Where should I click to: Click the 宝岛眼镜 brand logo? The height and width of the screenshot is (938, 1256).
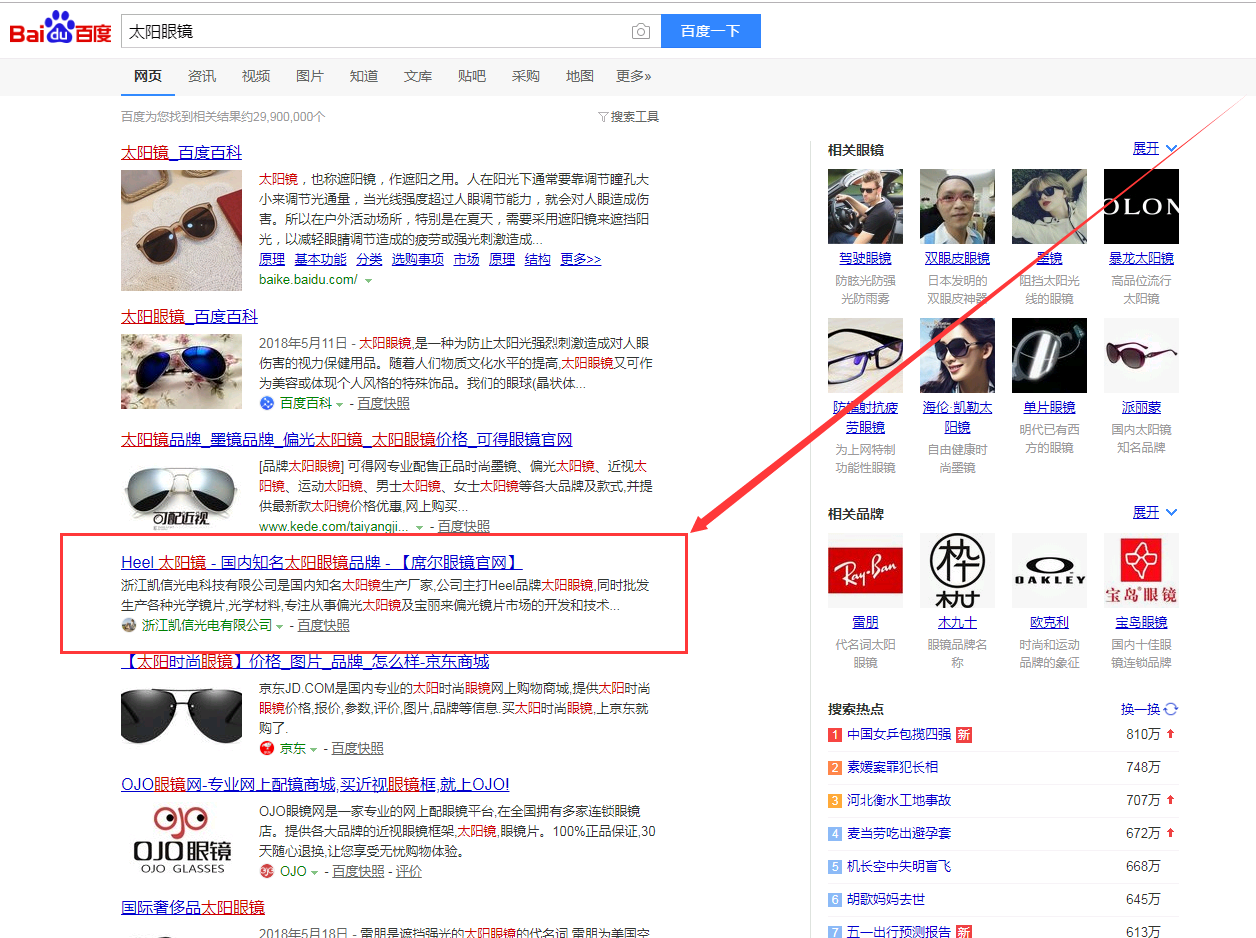pyautogui.click(x=1141, y=570)
